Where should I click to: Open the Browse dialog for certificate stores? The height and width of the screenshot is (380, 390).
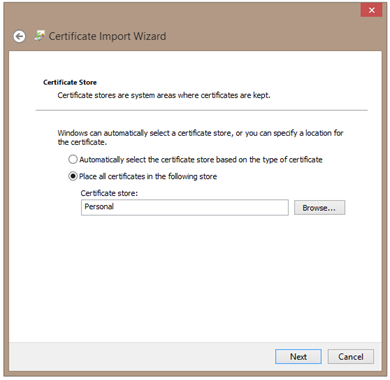pos(319,208)
